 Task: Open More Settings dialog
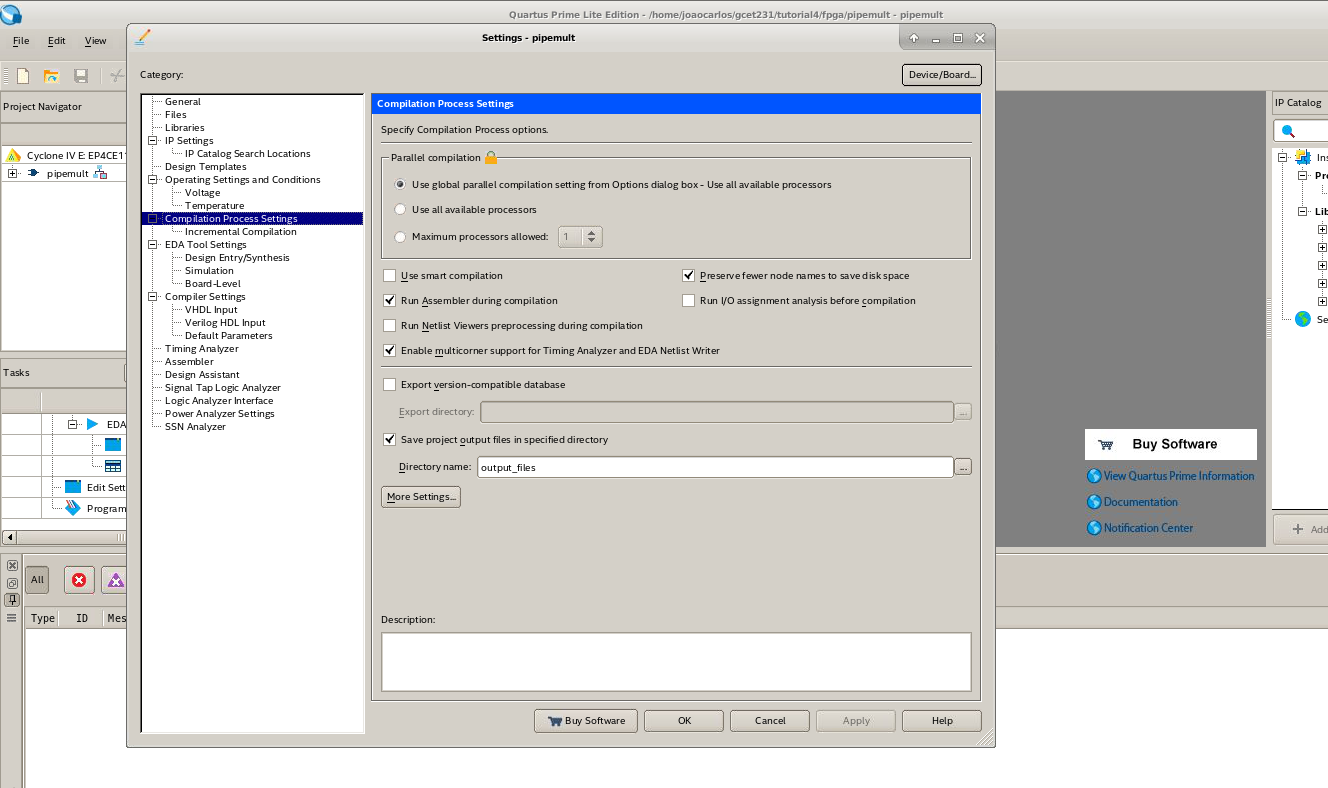pyautogui.click(x=421, y=497)
